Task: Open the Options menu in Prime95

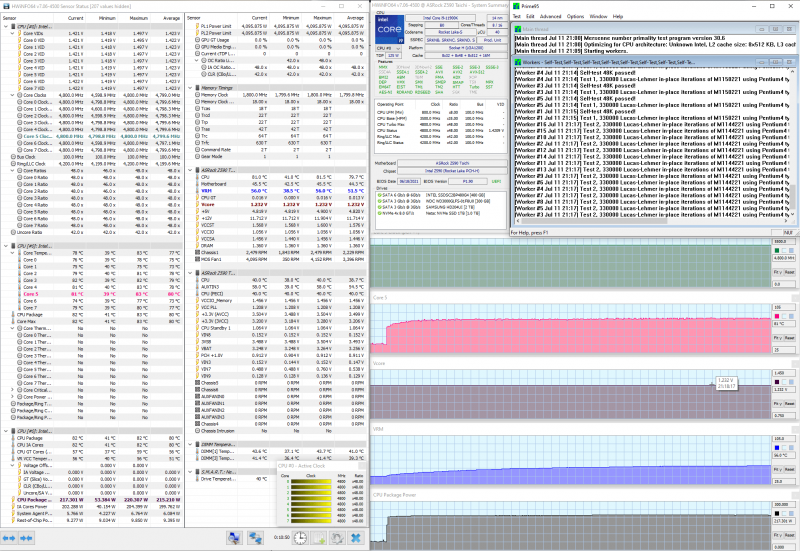Action: pyautogui.click(x=575, y=16)
